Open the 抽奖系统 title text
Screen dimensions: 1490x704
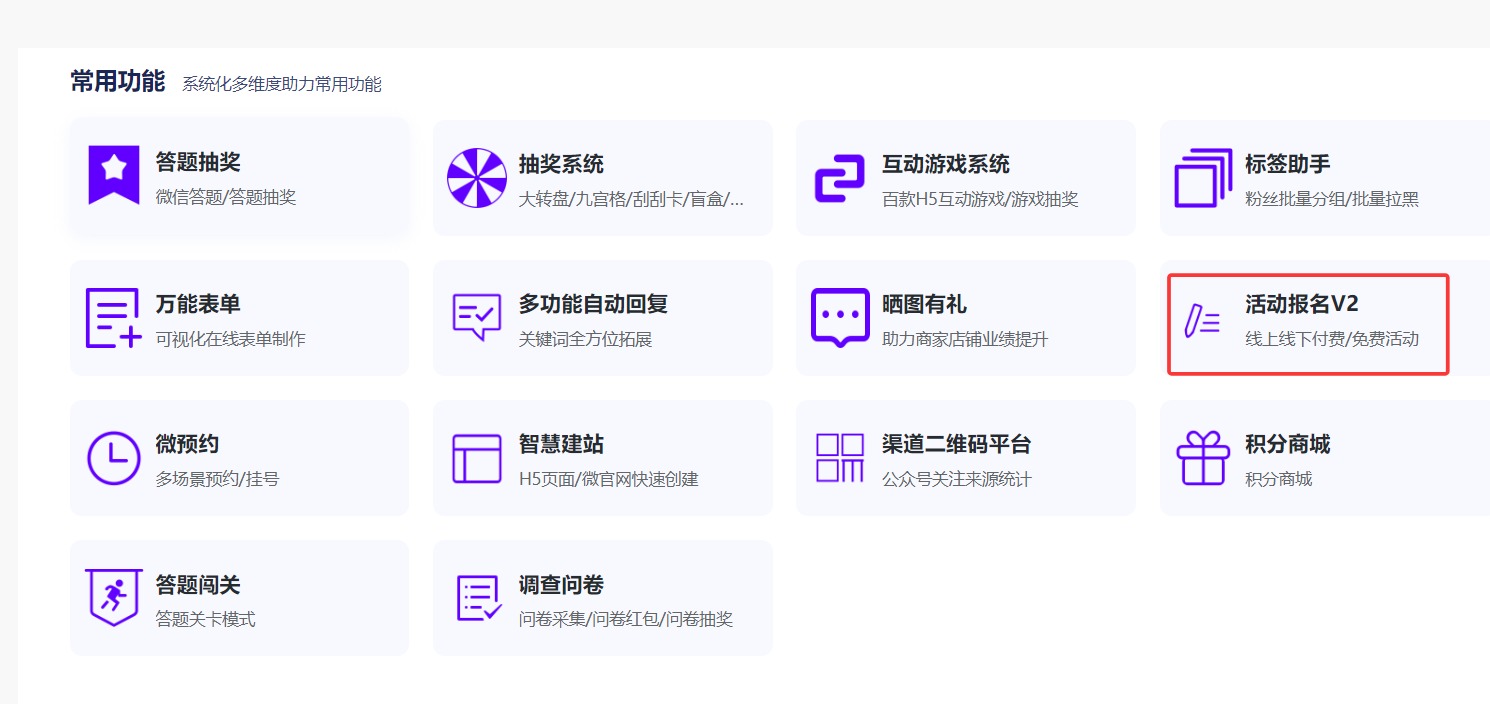561,164
